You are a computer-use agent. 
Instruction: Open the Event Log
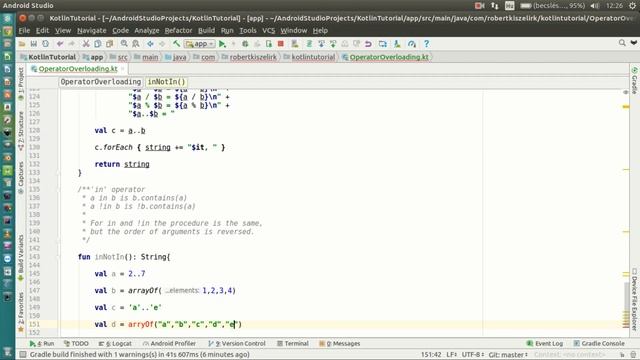point(545,344)
